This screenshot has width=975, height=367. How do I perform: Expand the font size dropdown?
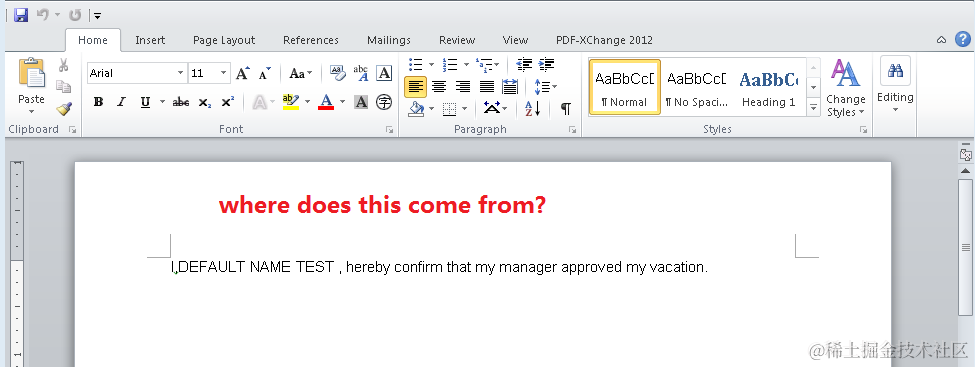click(x=224, y=73)
